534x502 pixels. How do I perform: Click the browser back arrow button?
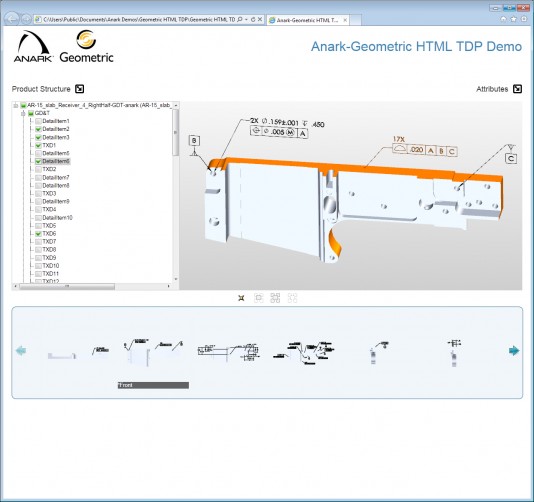pos(12,19)
